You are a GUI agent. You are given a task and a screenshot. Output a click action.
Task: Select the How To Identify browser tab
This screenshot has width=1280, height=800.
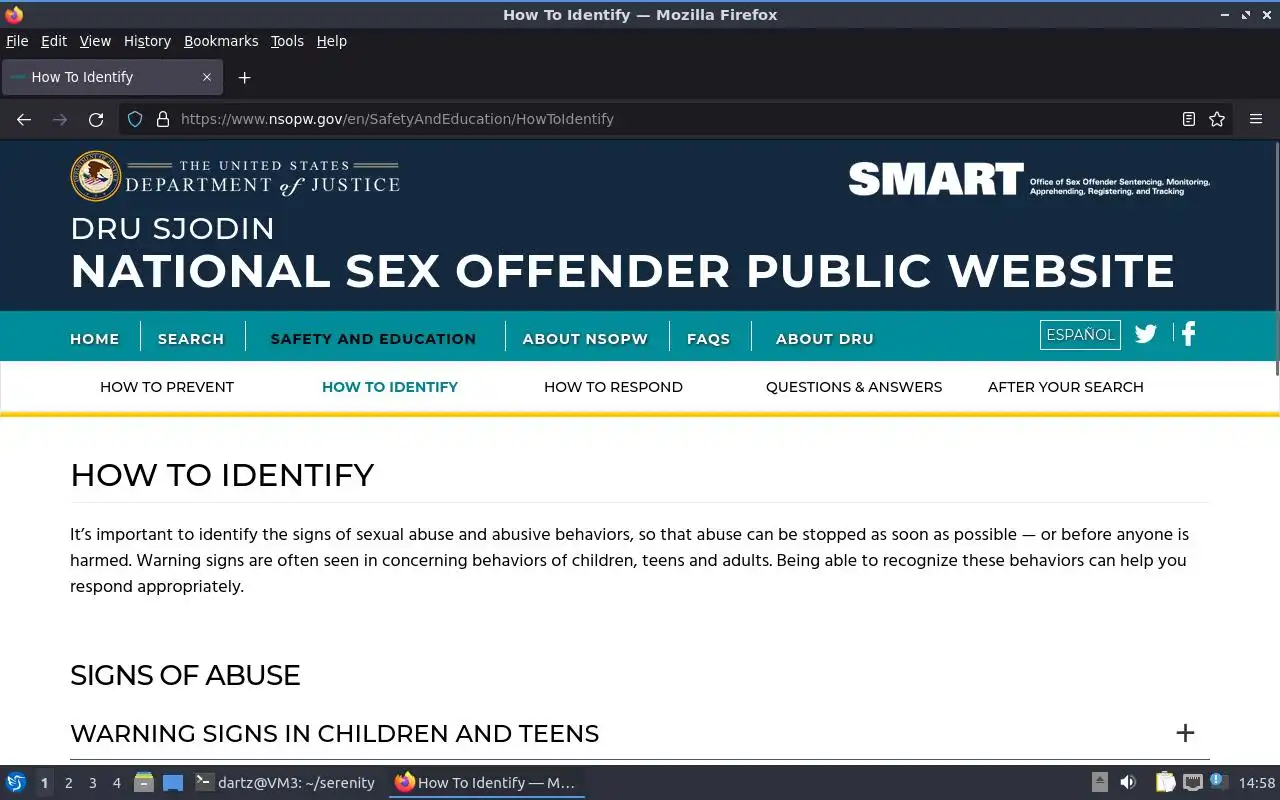110,77
